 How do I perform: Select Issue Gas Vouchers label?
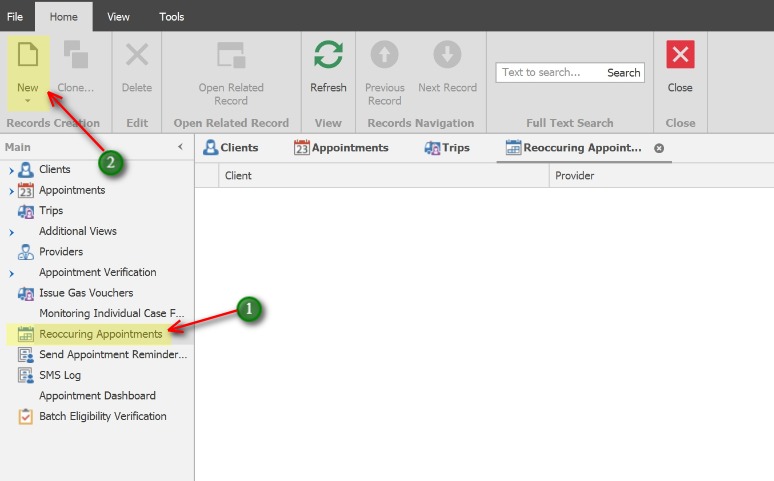(x=86, y=293)
